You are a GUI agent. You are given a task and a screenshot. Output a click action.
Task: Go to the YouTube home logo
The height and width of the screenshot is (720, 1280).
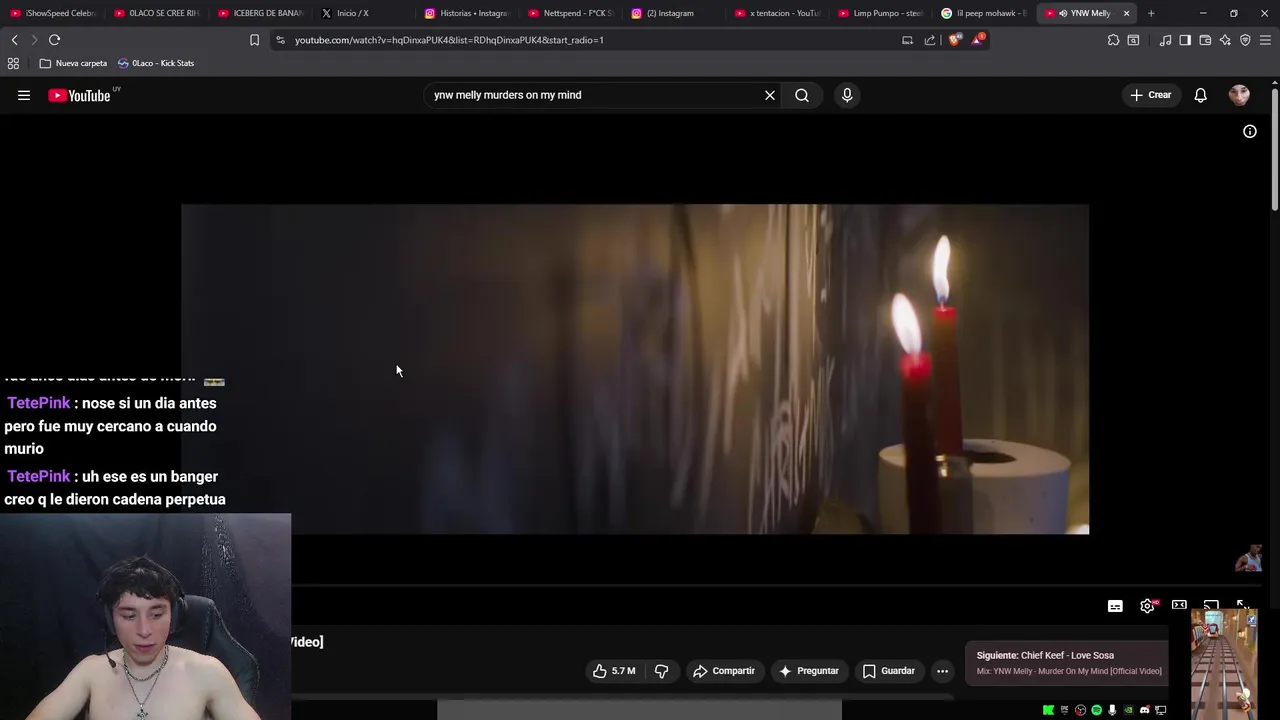79,95
